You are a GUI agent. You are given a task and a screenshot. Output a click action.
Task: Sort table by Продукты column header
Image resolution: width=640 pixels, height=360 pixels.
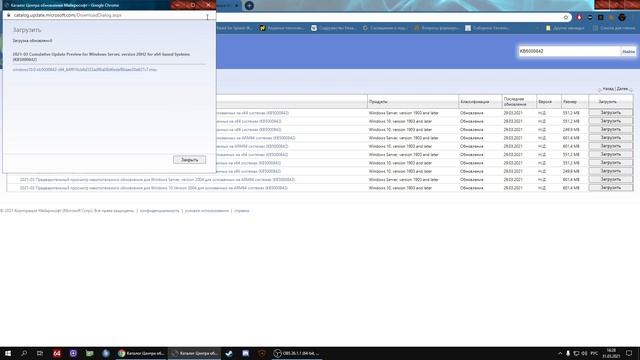click(378, 102)
